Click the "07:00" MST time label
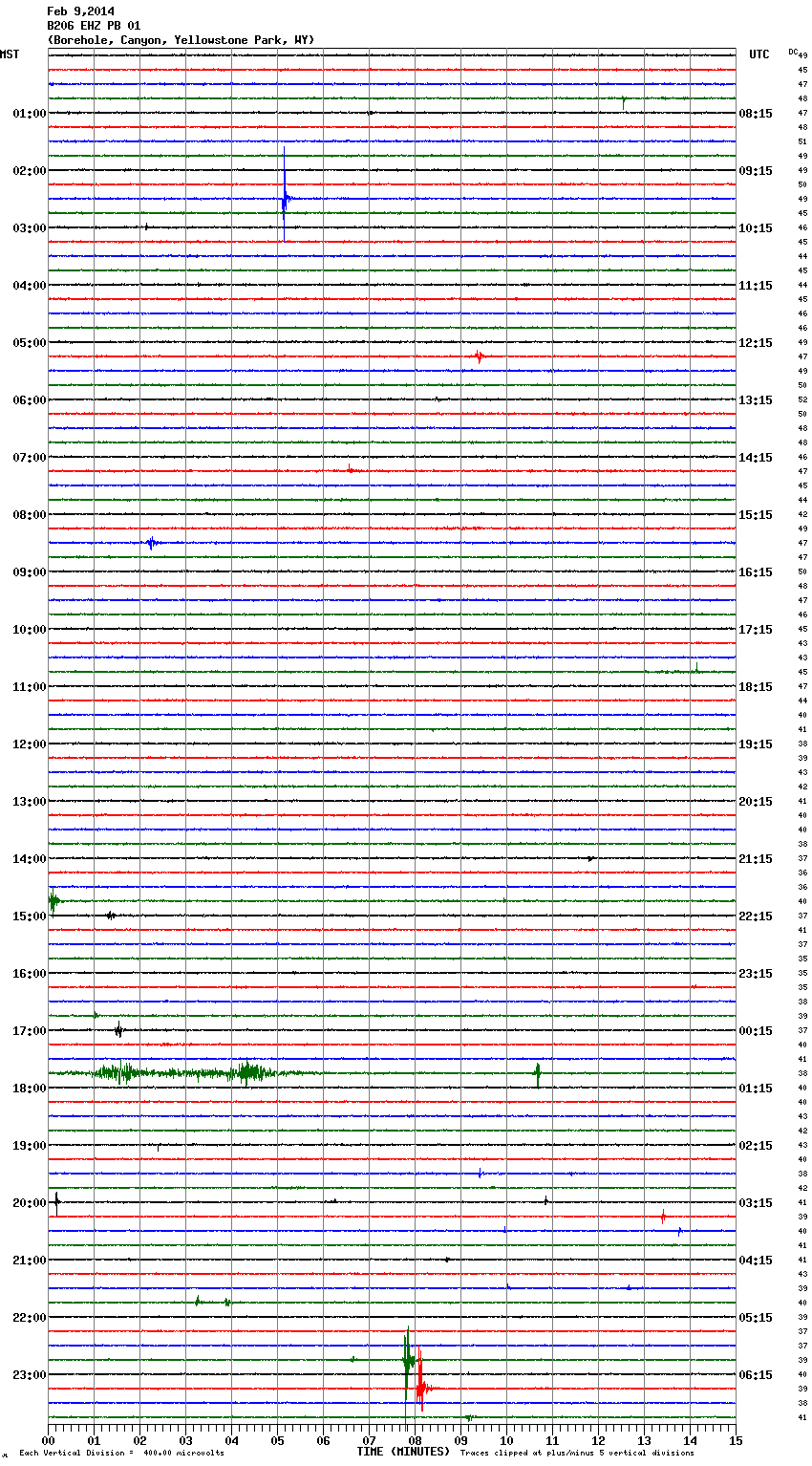Viewport: 812px width, 1466px height. pyautogui.click(x=29, y=458)
